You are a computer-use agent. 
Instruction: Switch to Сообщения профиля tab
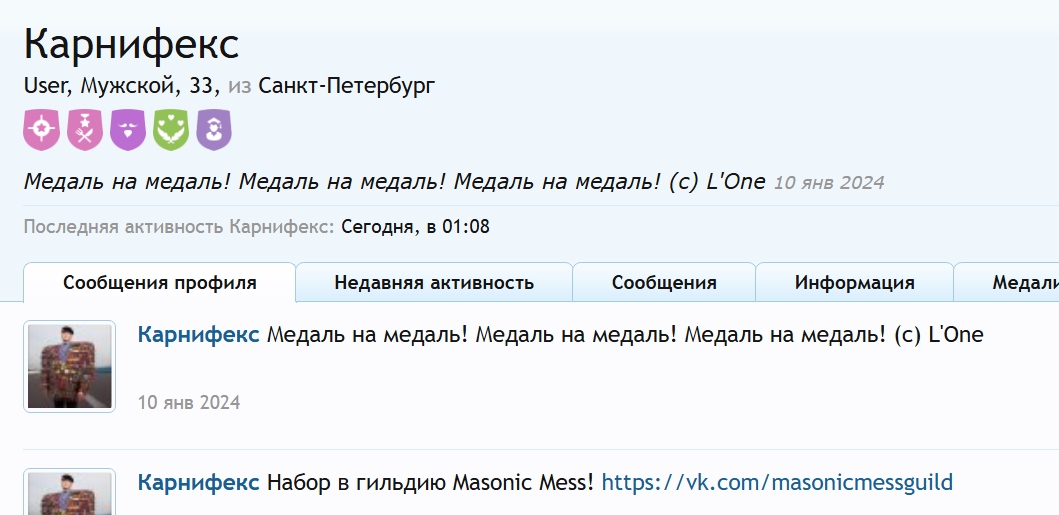tap(159, 282)
